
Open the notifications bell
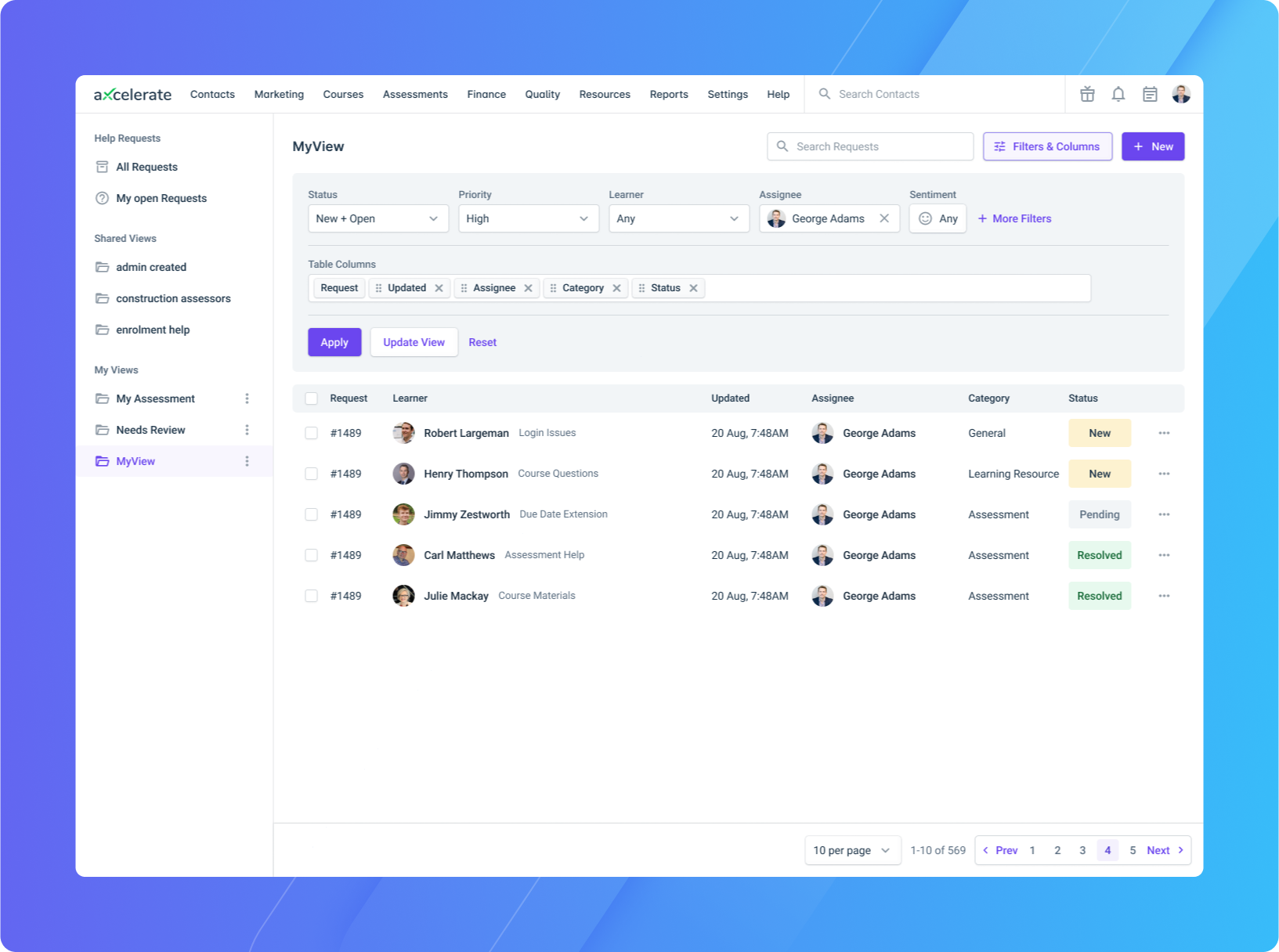[x=1118, y=94]
